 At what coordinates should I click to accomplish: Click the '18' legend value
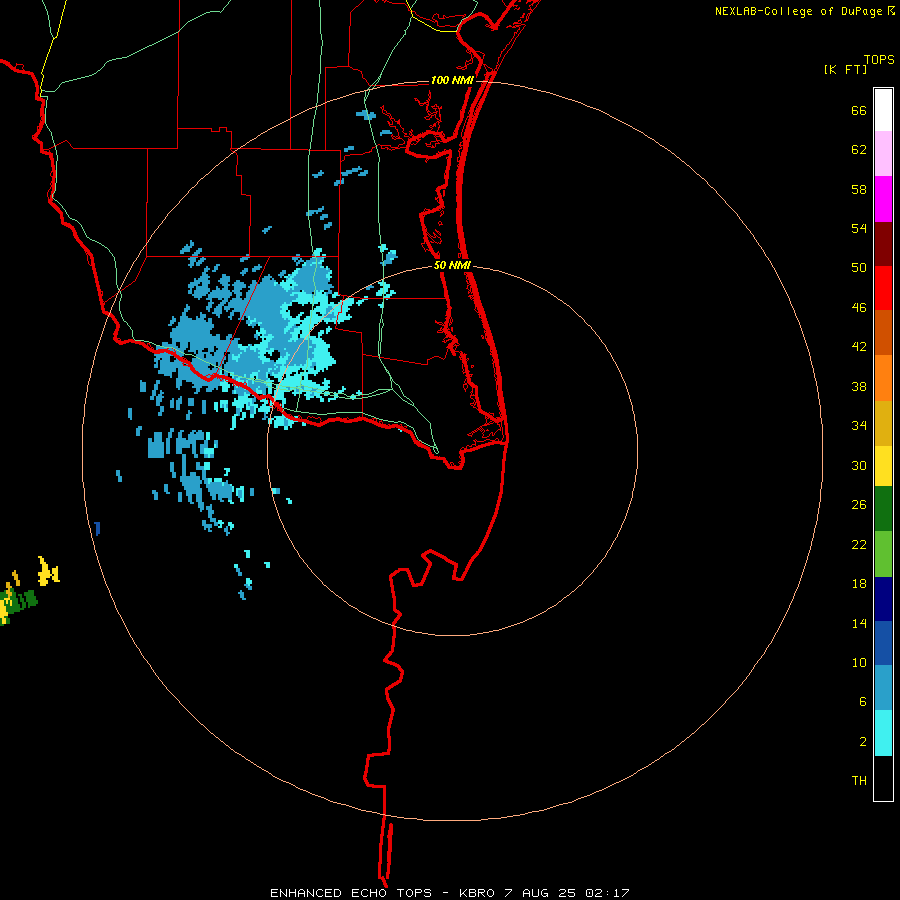coord(859,584)
